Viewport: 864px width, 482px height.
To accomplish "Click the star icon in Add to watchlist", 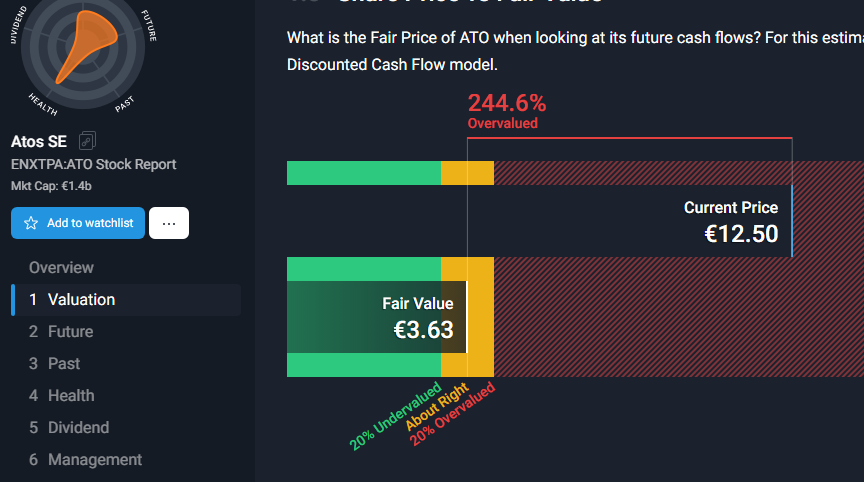I will (31, 223).
